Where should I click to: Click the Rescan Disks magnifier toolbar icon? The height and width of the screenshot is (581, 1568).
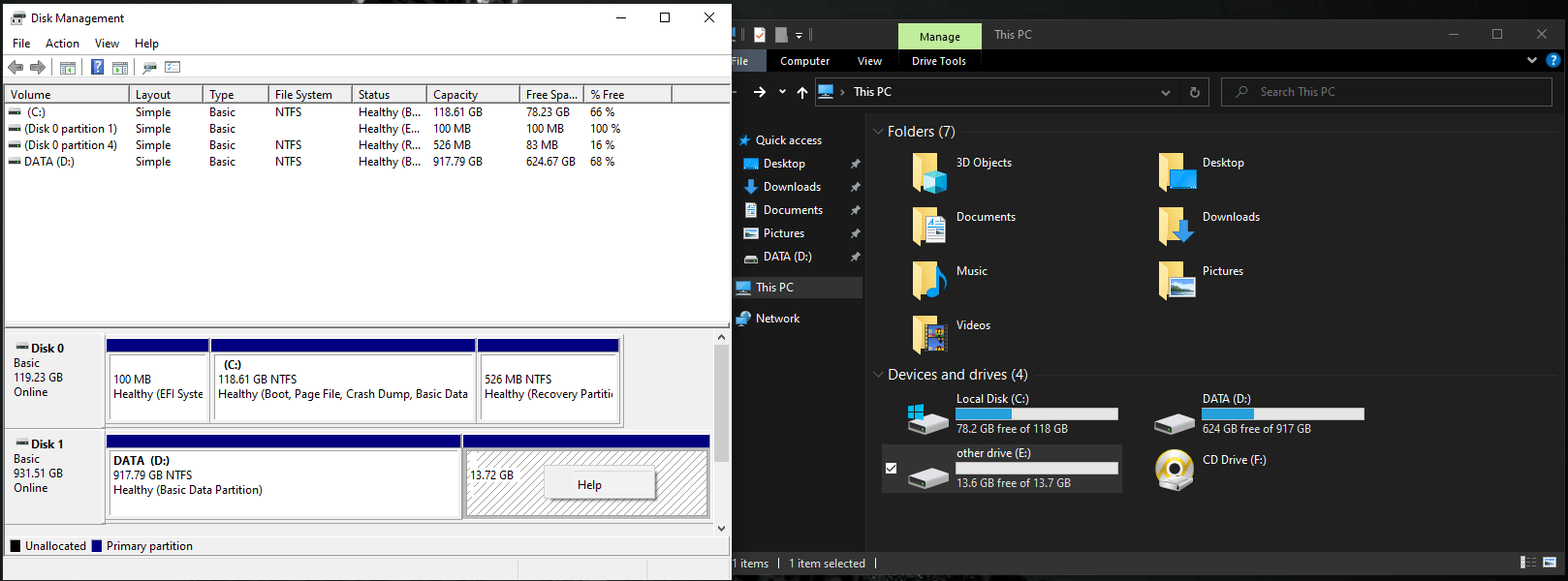[149, 68]
